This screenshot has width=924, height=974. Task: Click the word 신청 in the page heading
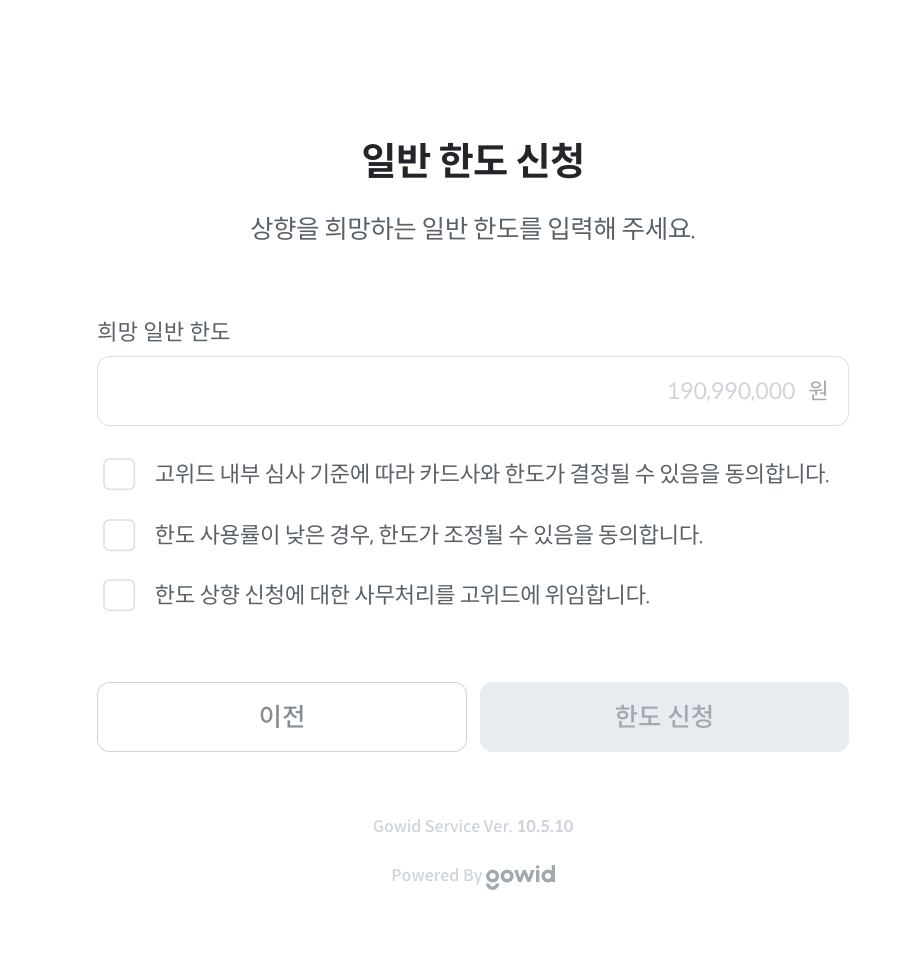tap(551, 160)
